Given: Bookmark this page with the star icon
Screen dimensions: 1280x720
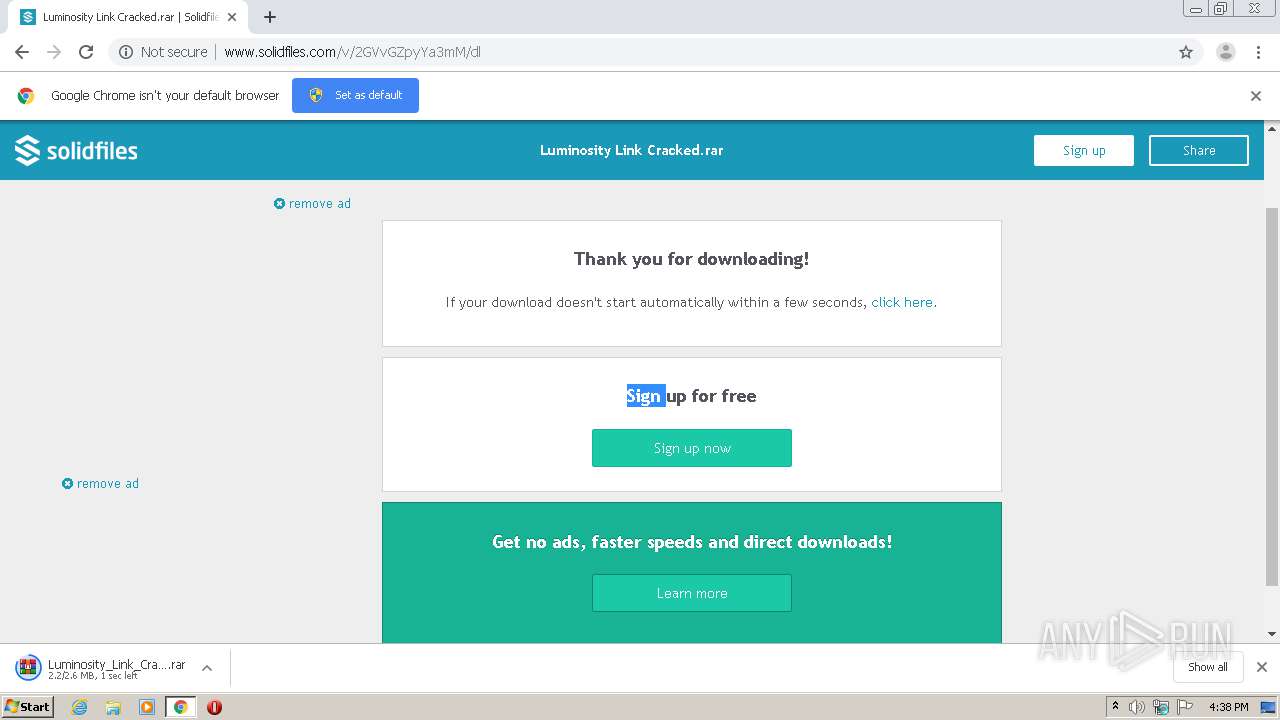Looking at the screenshot, I should [x=1186, y=52].
